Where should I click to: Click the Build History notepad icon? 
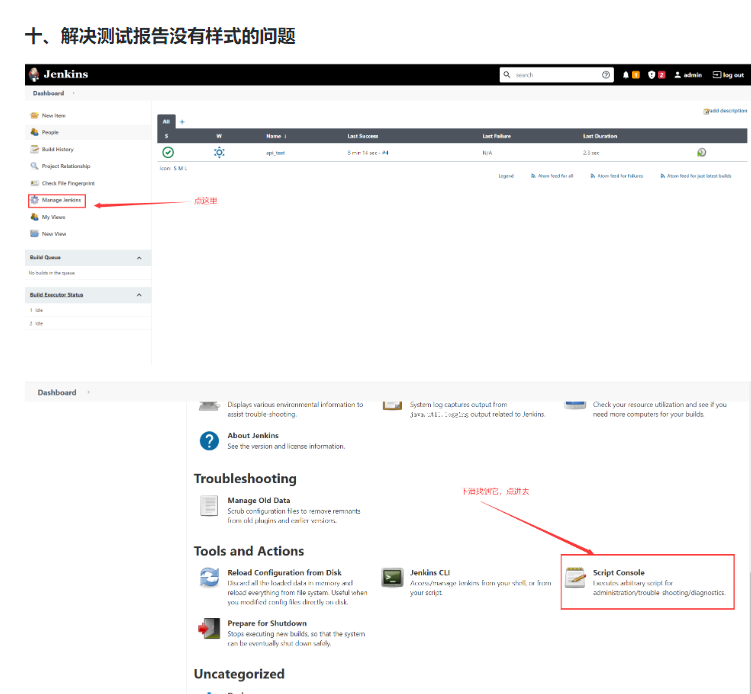(34, 149)
